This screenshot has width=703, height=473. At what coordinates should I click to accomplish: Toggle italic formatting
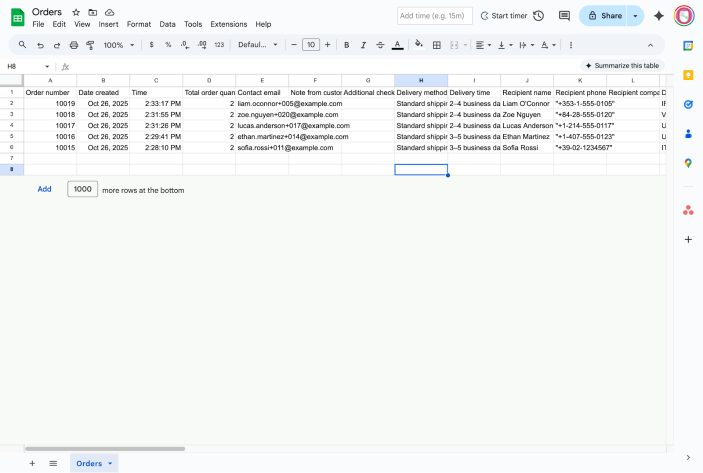point(363,45)
